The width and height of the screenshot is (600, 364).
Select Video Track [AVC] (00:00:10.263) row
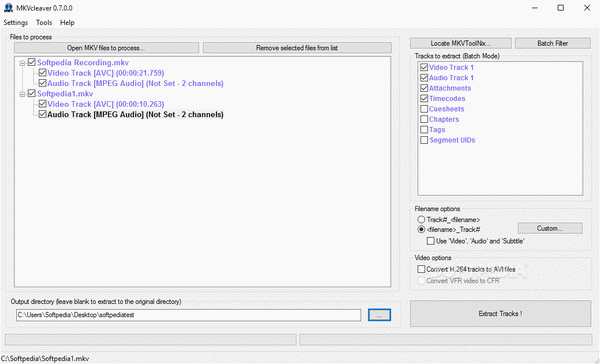[106, 104]
